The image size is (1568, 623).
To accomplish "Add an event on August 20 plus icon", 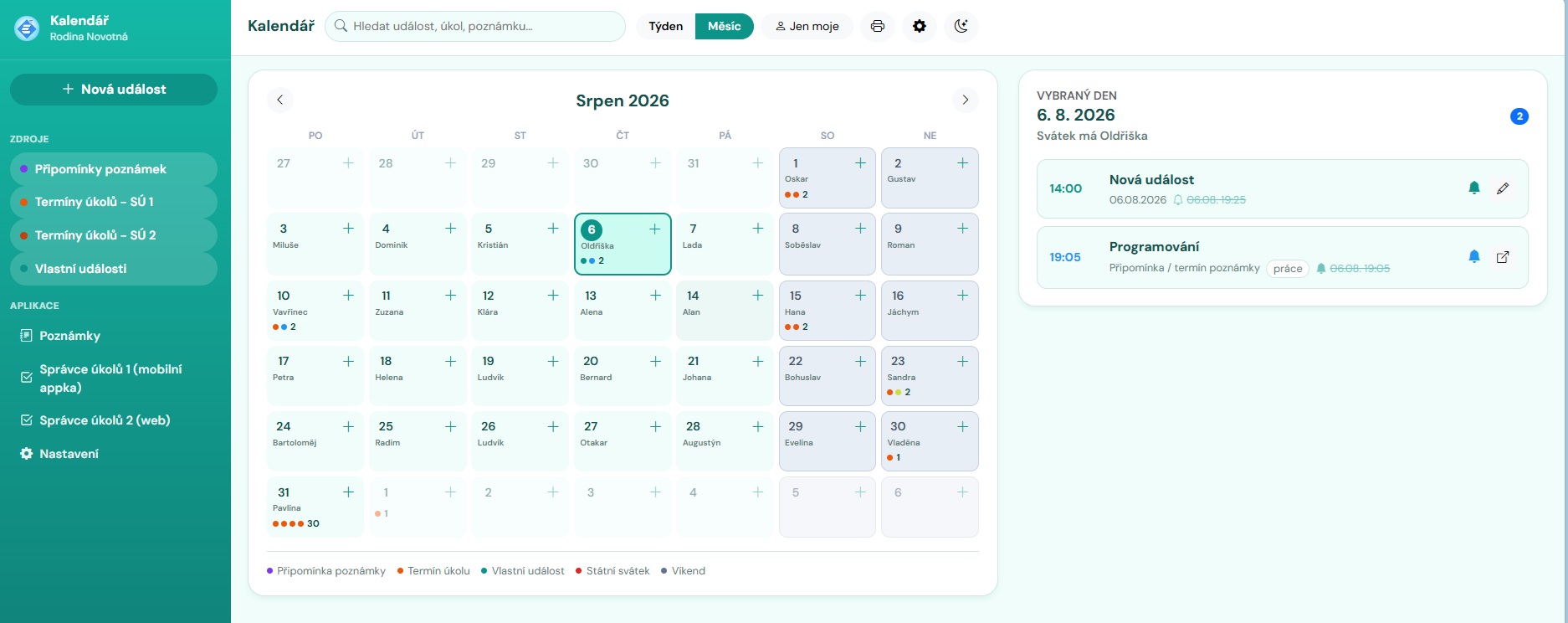I will coord(655,361).
